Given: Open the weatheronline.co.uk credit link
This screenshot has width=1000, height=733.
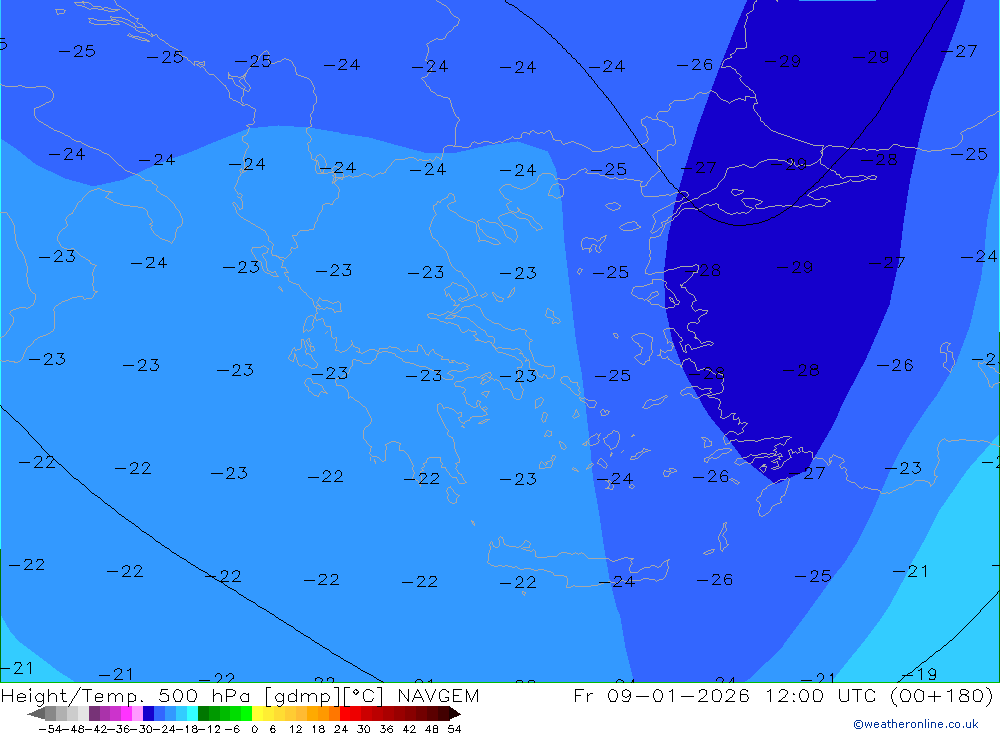Looking at the screenshot, I should coord(916,724).
